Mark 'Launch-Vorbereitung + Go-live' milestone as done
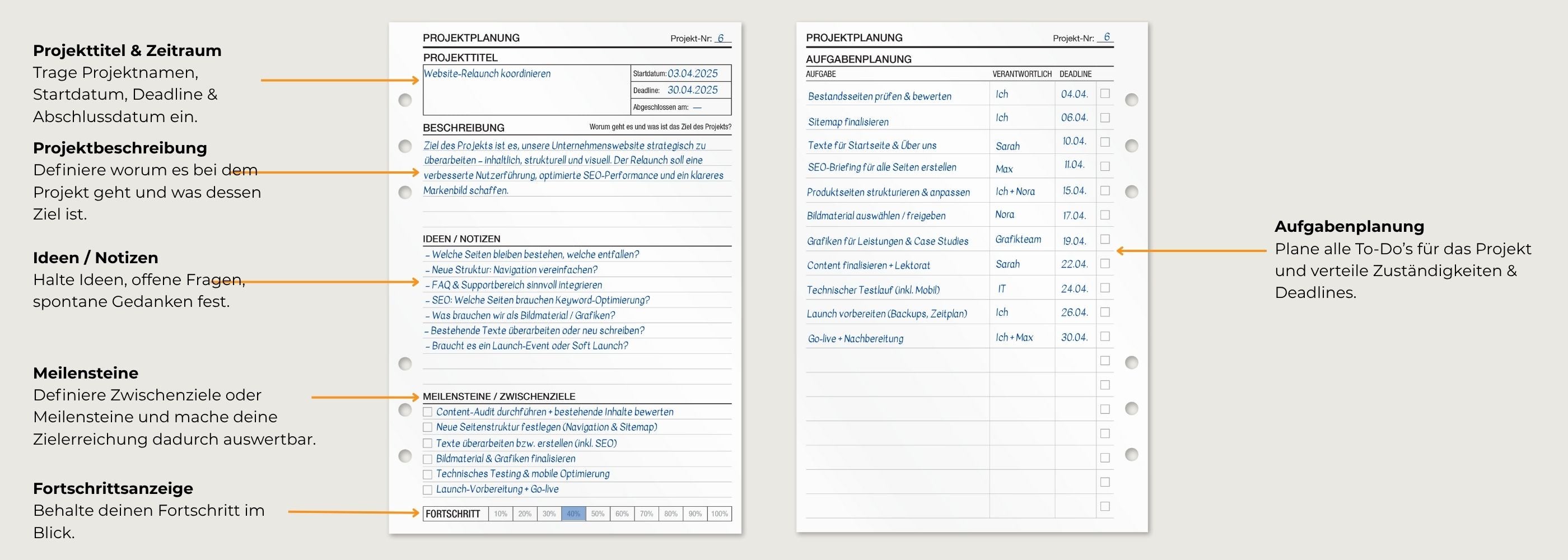1568x560 pixels. [x=427, y=489]
